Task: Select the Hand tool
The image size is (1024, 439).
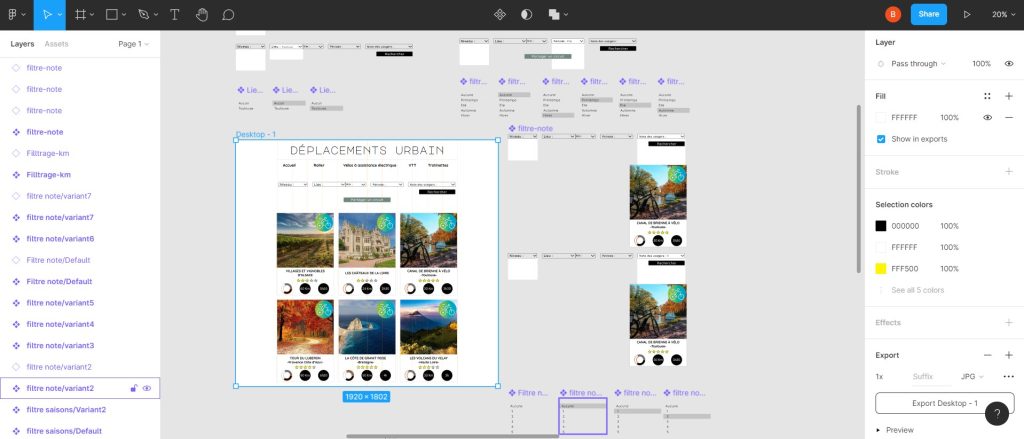Action: 202,14
